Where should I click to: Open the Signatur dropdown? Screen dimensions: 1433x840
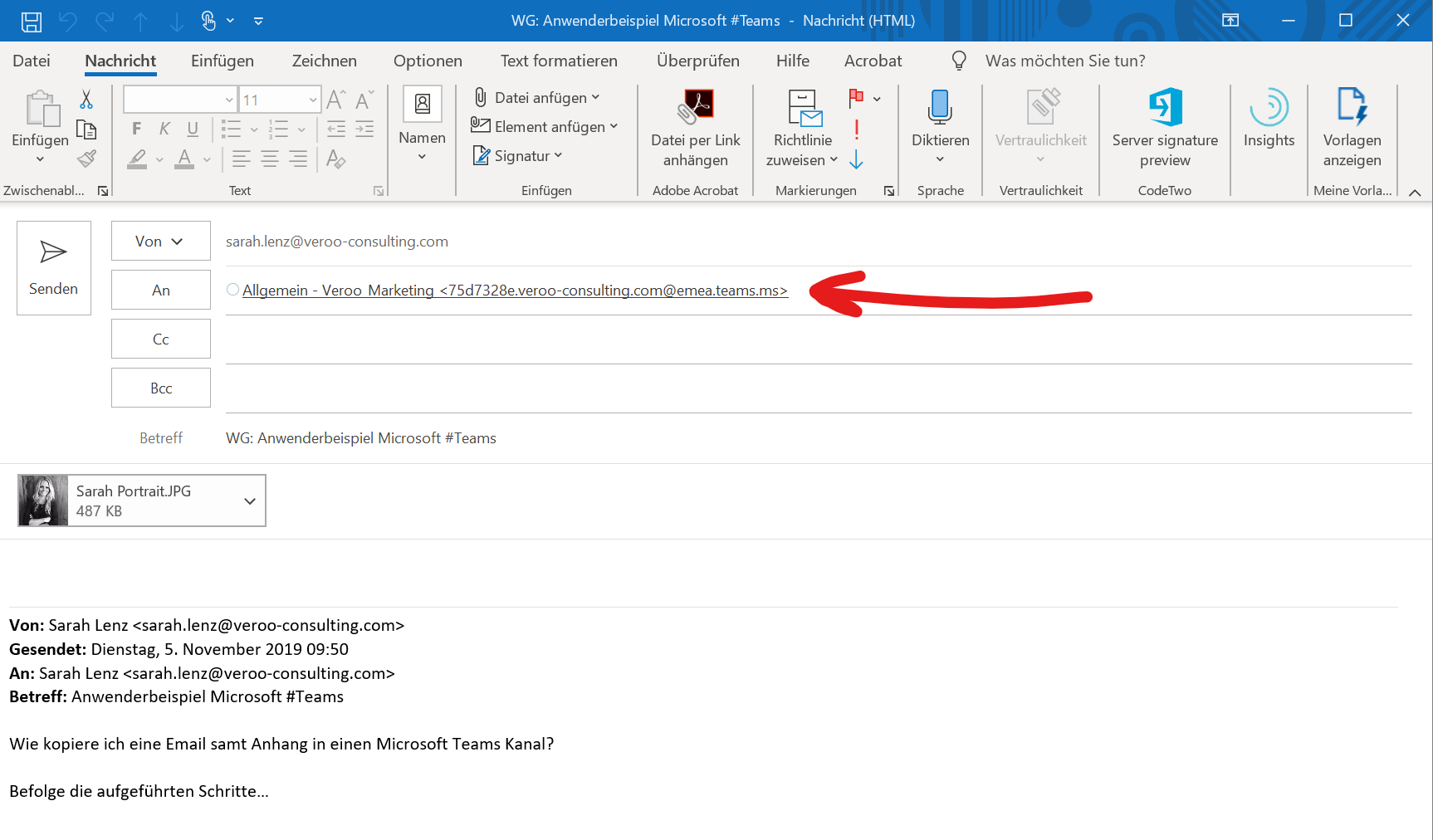click(x=518, y=155)
